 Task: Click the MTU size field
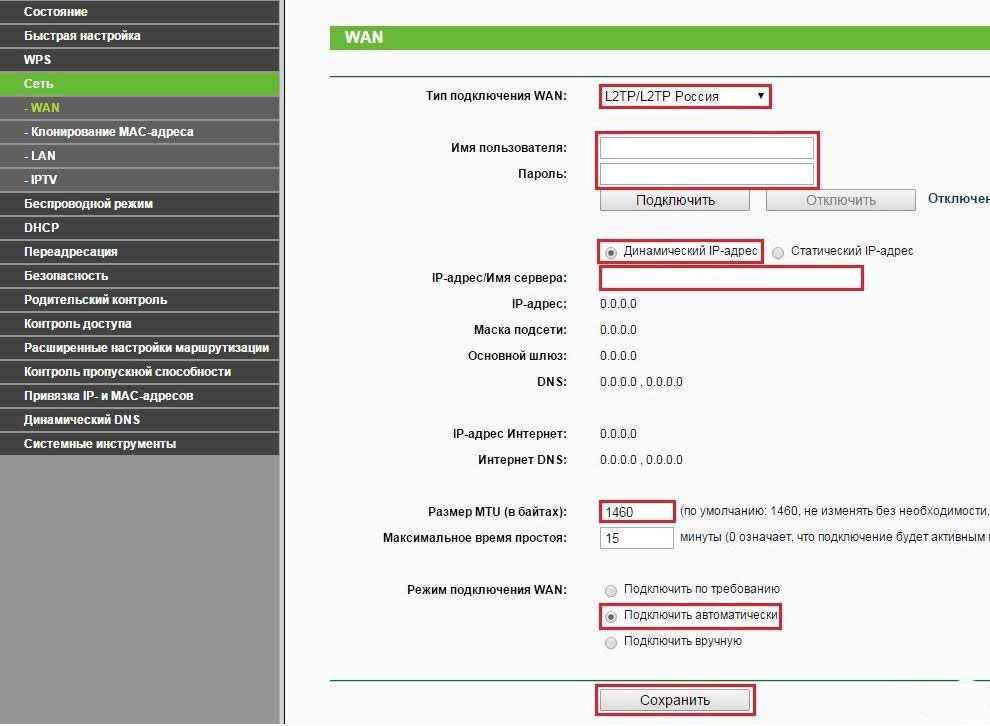coord(637,512)
